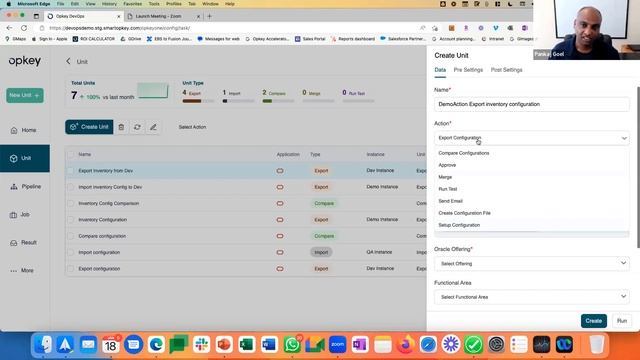Open WhatsApp from the dock
This screenshot has width=640, height=360.
(x=292, y=344)
